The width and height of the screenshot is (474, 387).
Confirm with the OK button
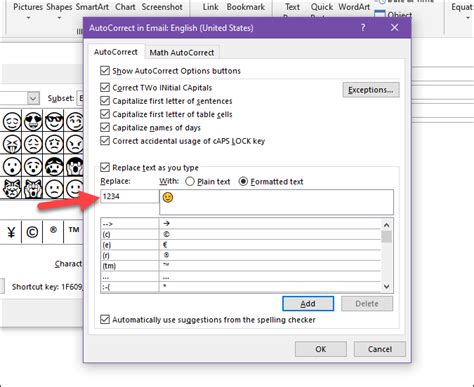point(321,349)
